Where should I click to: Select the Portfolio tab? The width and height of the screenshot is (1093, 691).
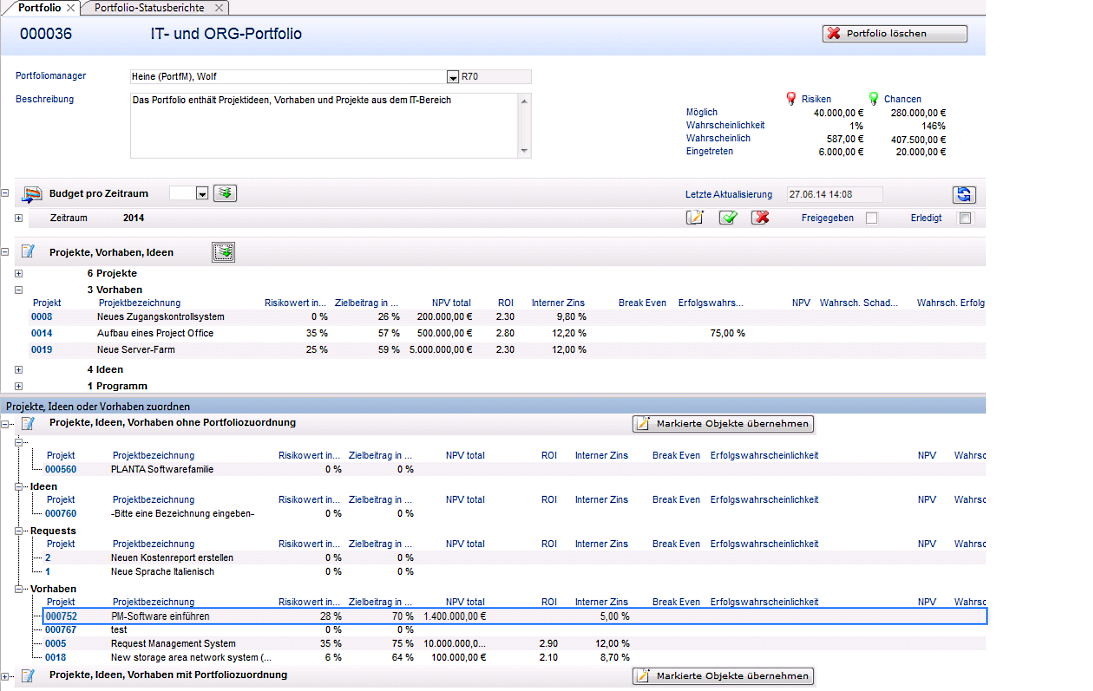point(38,8)
